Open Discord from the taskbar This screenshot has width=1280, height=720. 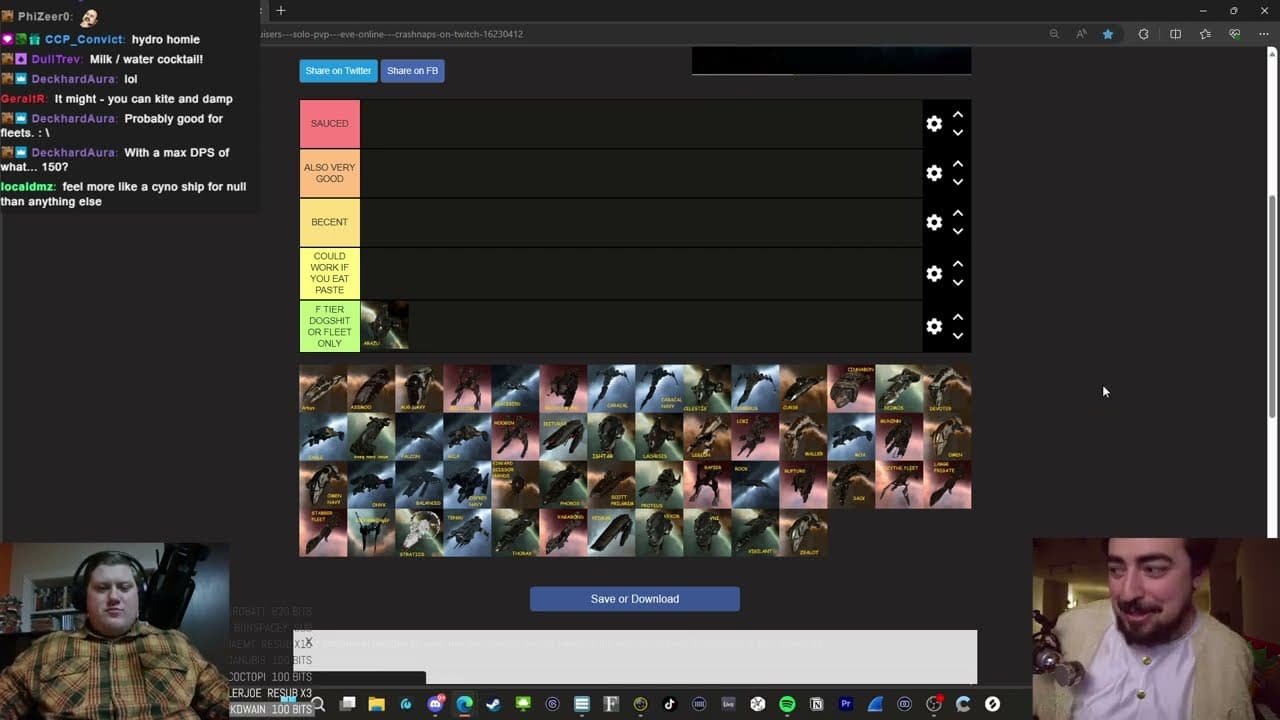[x=435, y=704]
